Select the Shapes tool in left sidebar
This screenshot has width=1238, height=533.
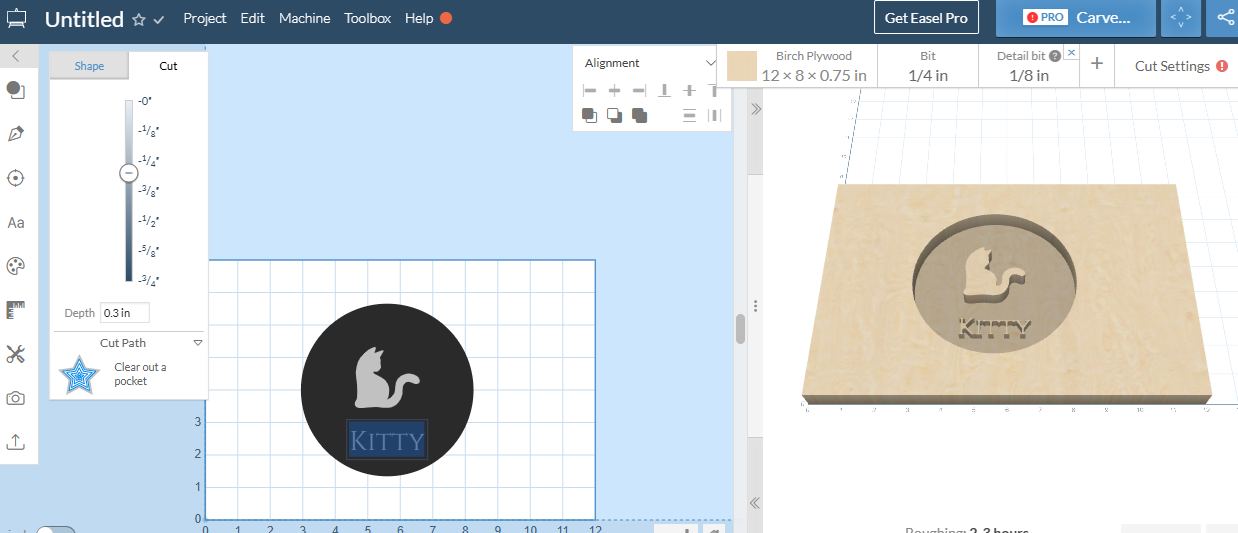tap(15, 90)
